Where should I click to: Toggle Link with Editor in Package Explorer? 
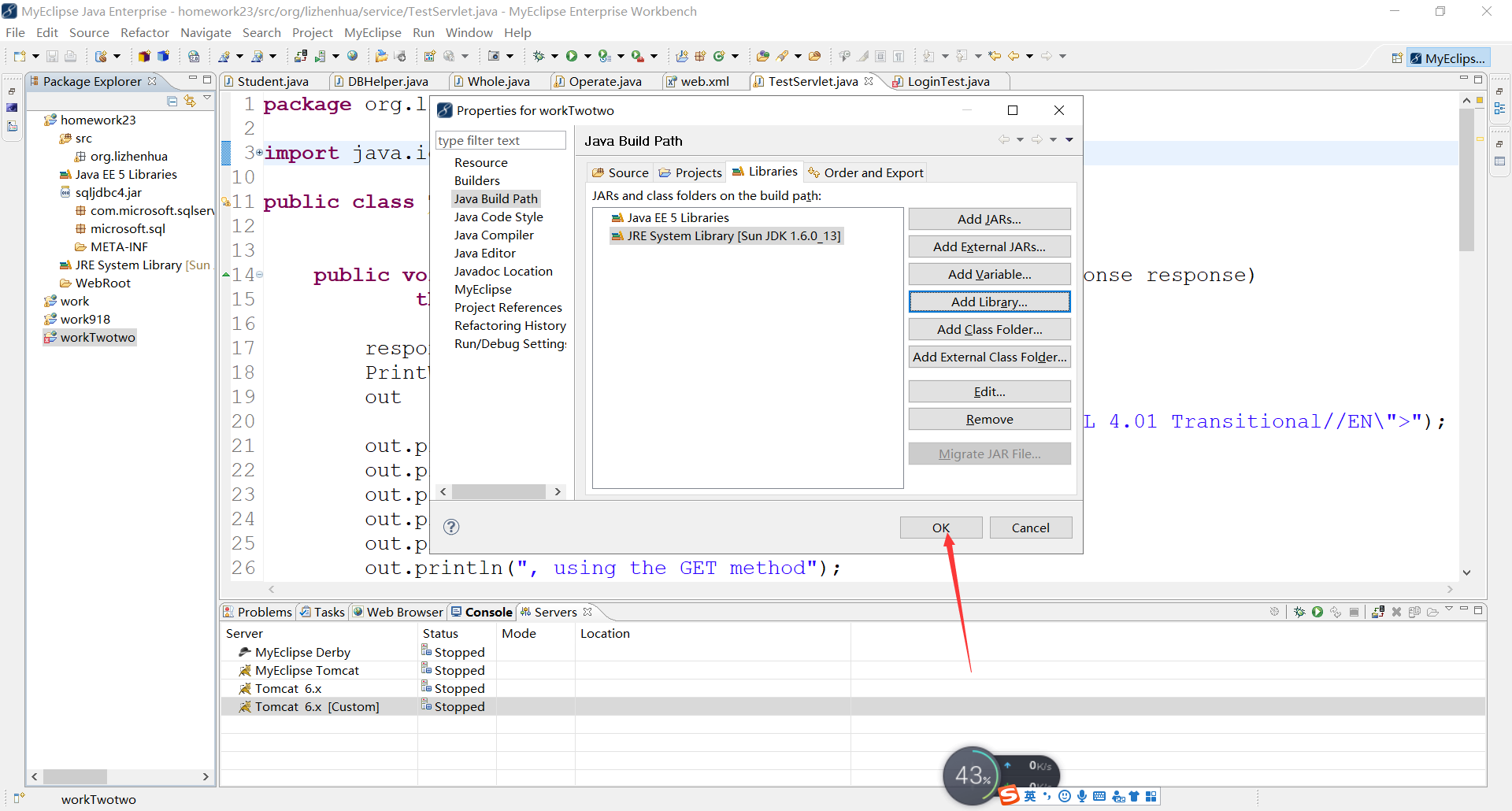tap(190, 101)
